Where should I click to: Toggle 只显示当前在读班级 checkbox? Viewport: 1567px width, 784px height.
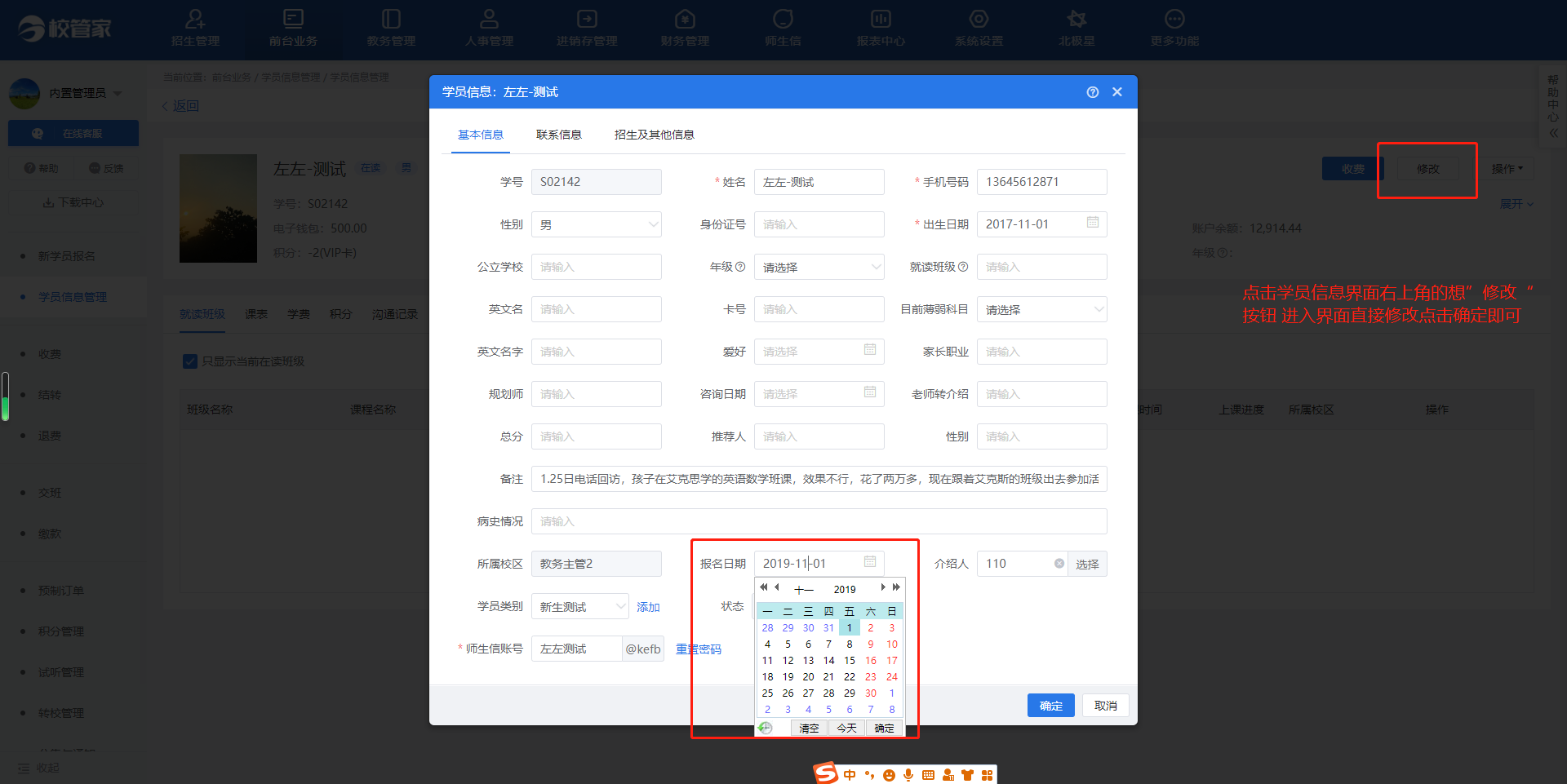pos(190,361)
